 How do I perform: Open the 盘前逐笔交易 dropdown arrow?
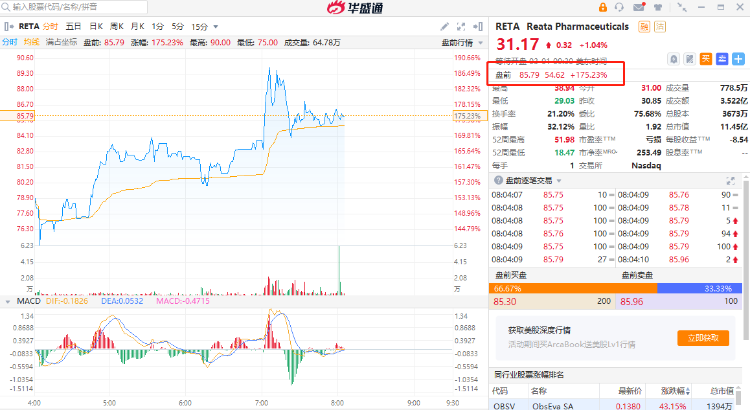tap(559, 181)
